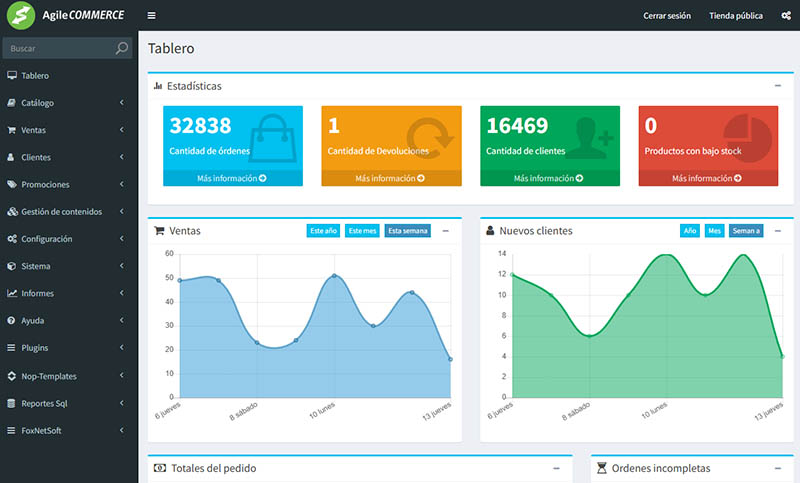Image resolution: width=800 pixels, height=483 pixels.
Task: Click the Tablero monitor icon in sidebar
Action: pyautogui.click(x=12, y=75)
